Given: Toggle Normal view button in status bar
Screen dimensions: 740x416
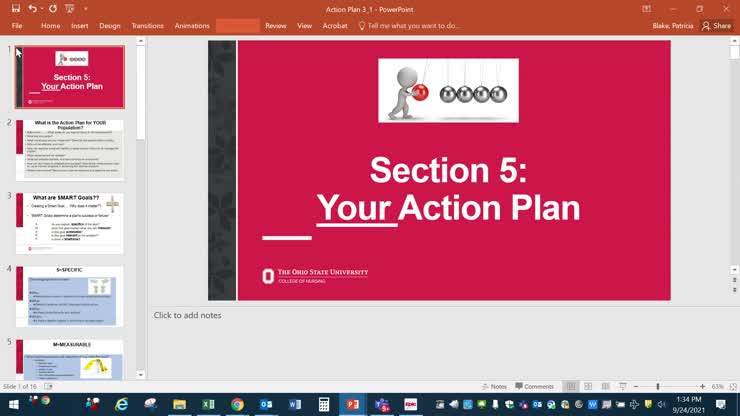Looking at the screenshot, I should (x=570, y=386).
